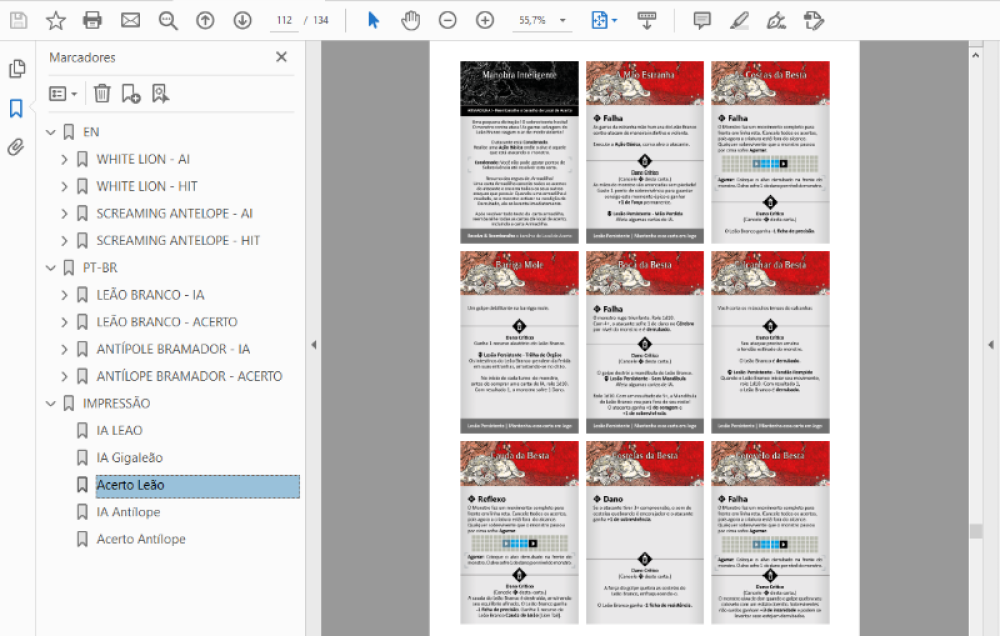Select the Highlight text tool
This screenshot has width=1000, height=636.
click(x=739, y=20)
